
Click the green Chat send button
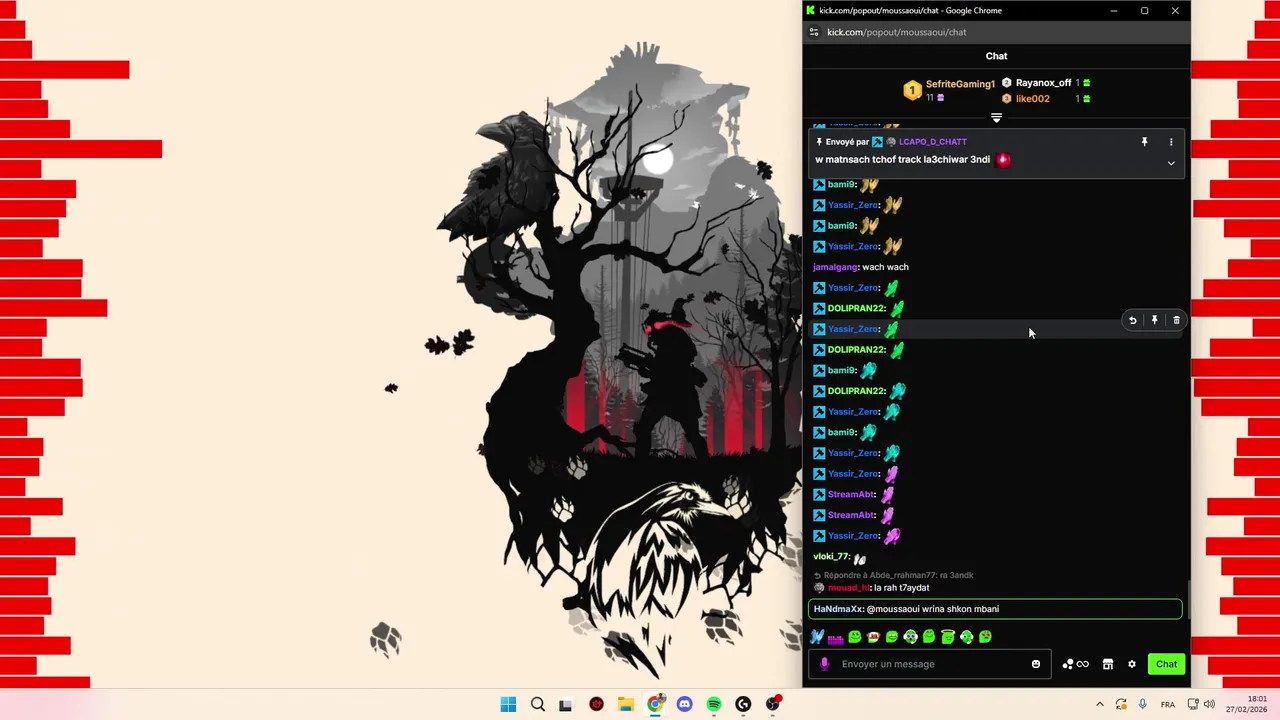coord(1167,664)
